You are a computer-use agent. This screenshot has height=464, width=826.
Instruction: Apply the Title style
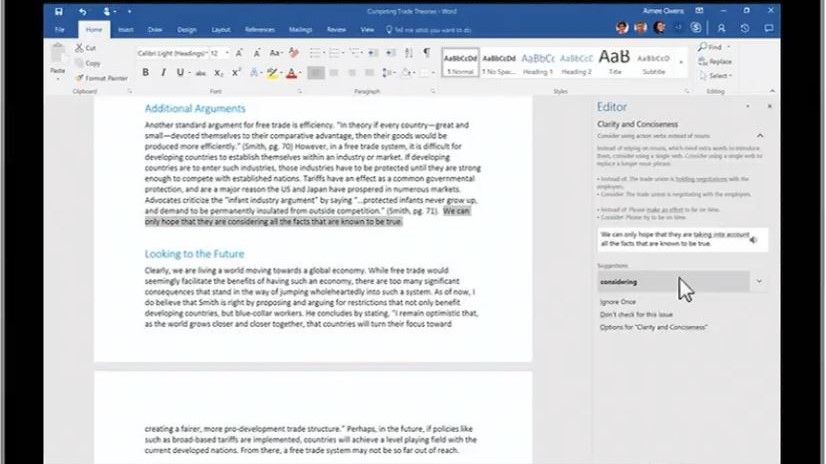pos(614,63)
